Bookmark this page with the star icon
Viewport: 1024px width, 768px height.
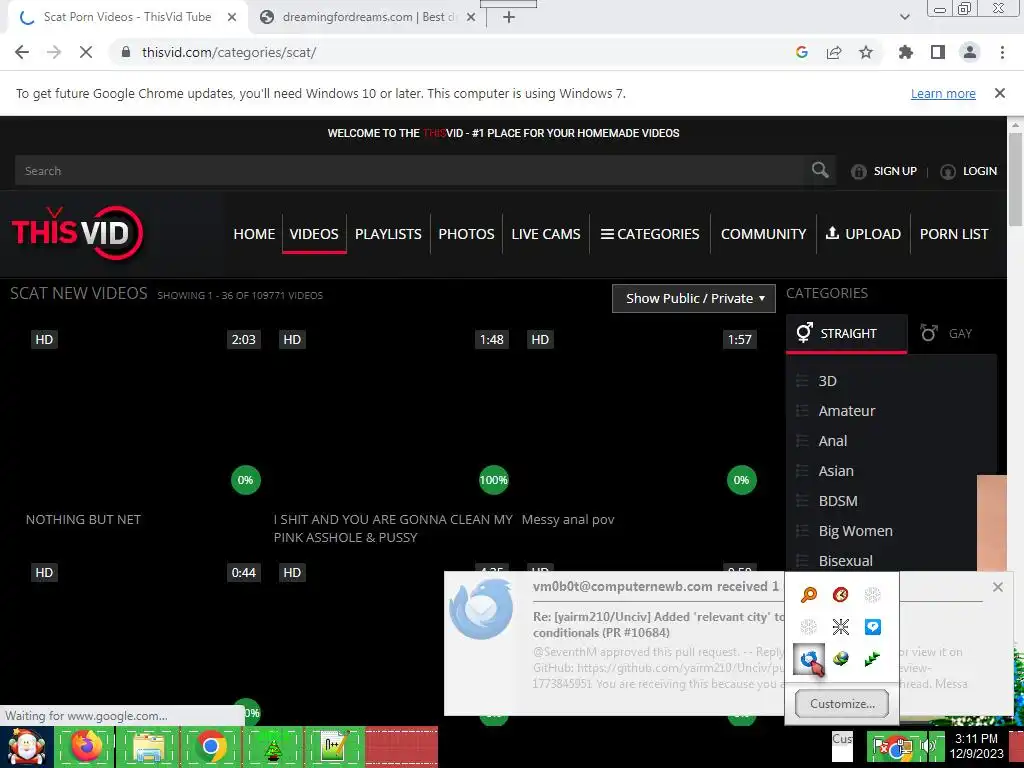pos(866,52)
